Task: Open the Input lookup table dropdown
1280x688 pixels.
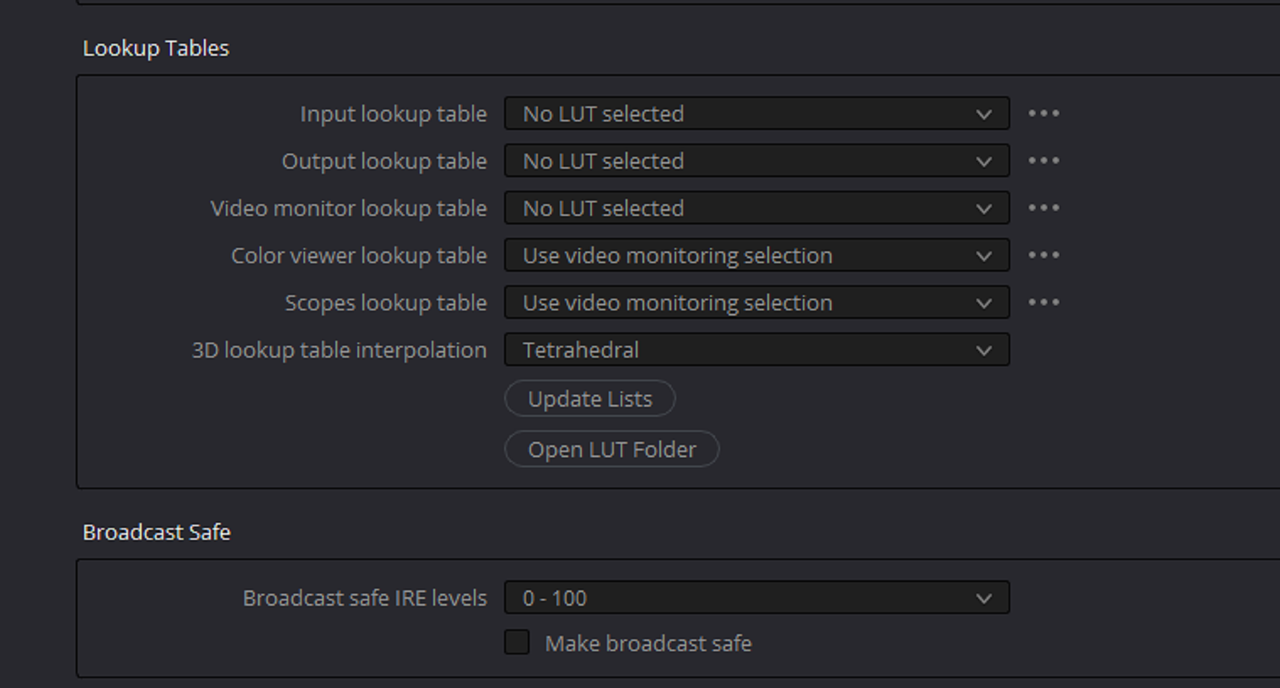Action: 756,114
